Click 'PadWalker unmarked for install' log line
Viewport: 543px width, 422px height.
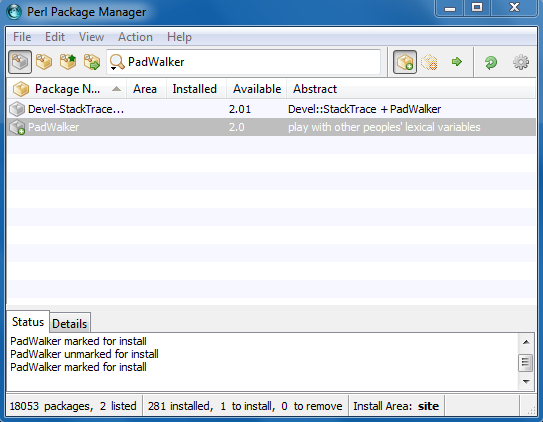pyautogui.click(x=84, y=354)
